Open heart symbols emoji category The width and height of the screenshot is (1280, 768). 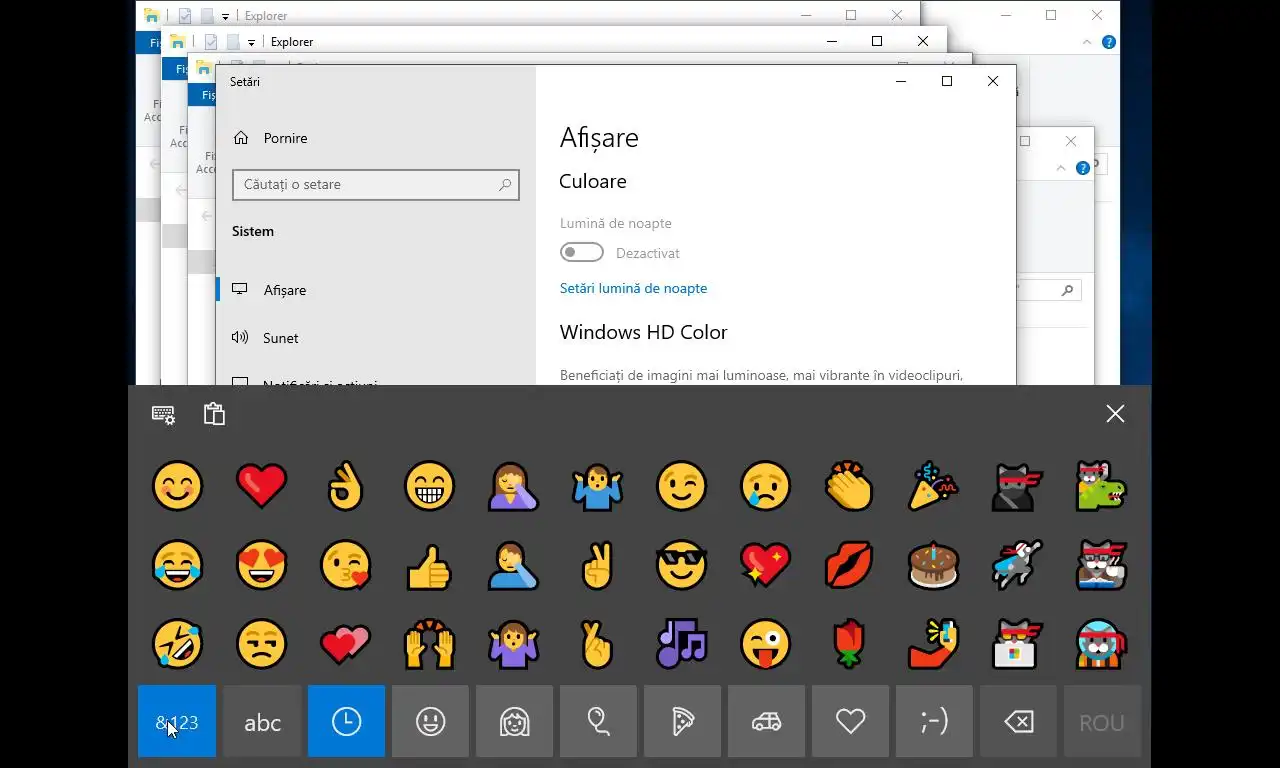(x=850, y=721)
